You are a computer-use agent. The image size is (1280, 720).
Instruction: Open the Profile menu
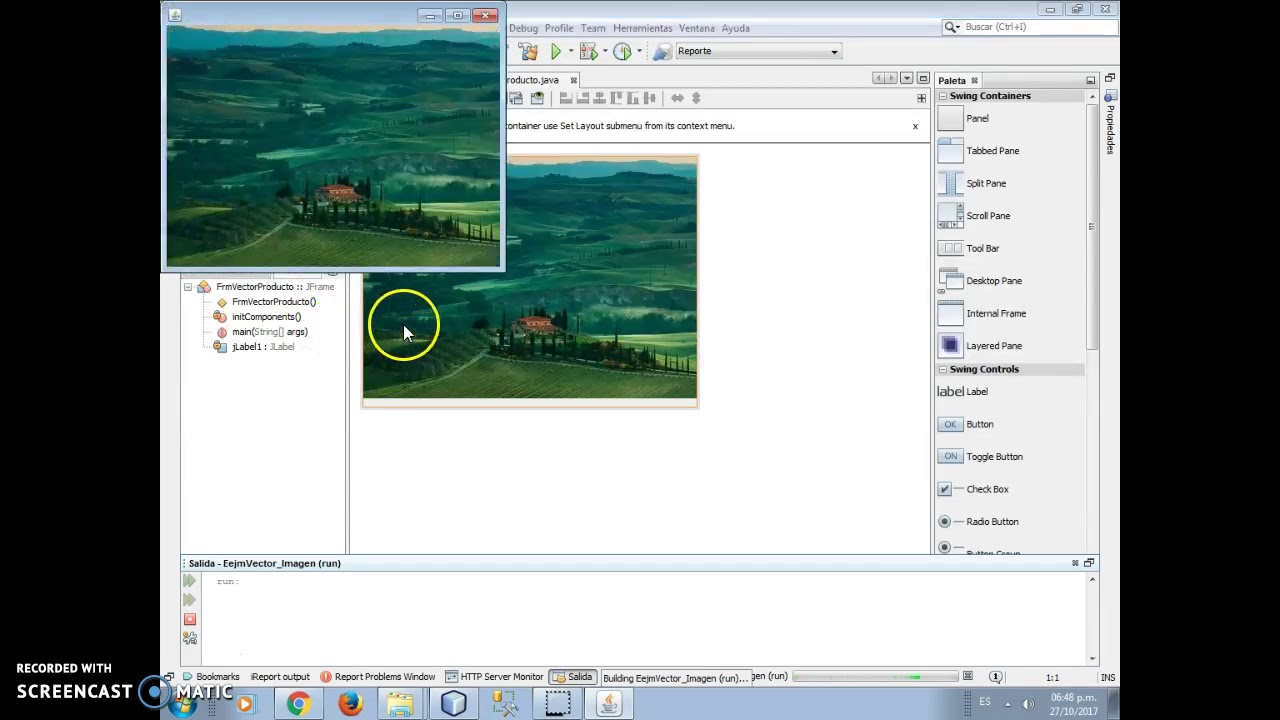(559, 28)
